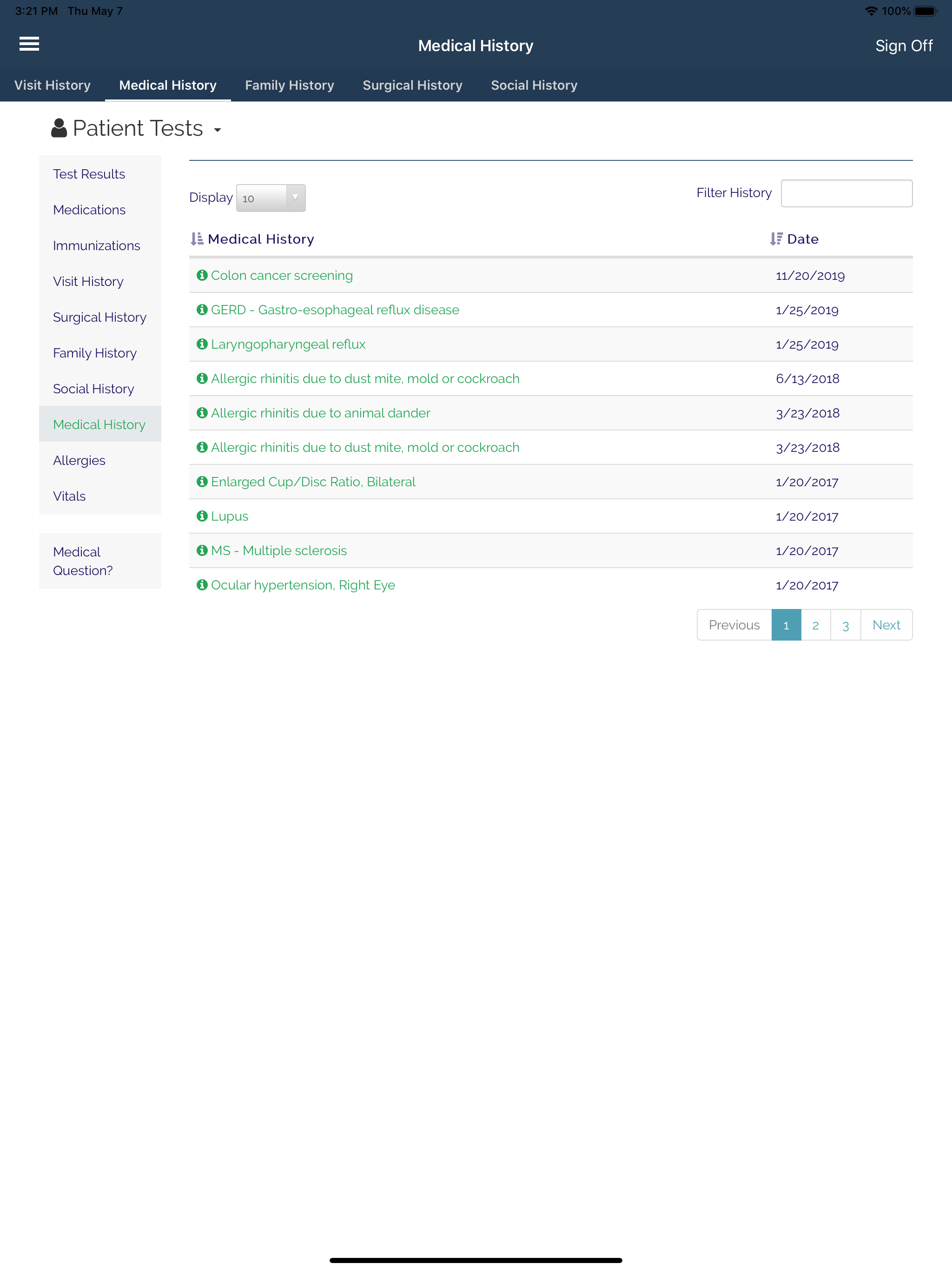Select the Medical History top tab
This screenshot has width=952, height=1270.
pos(168,86)
